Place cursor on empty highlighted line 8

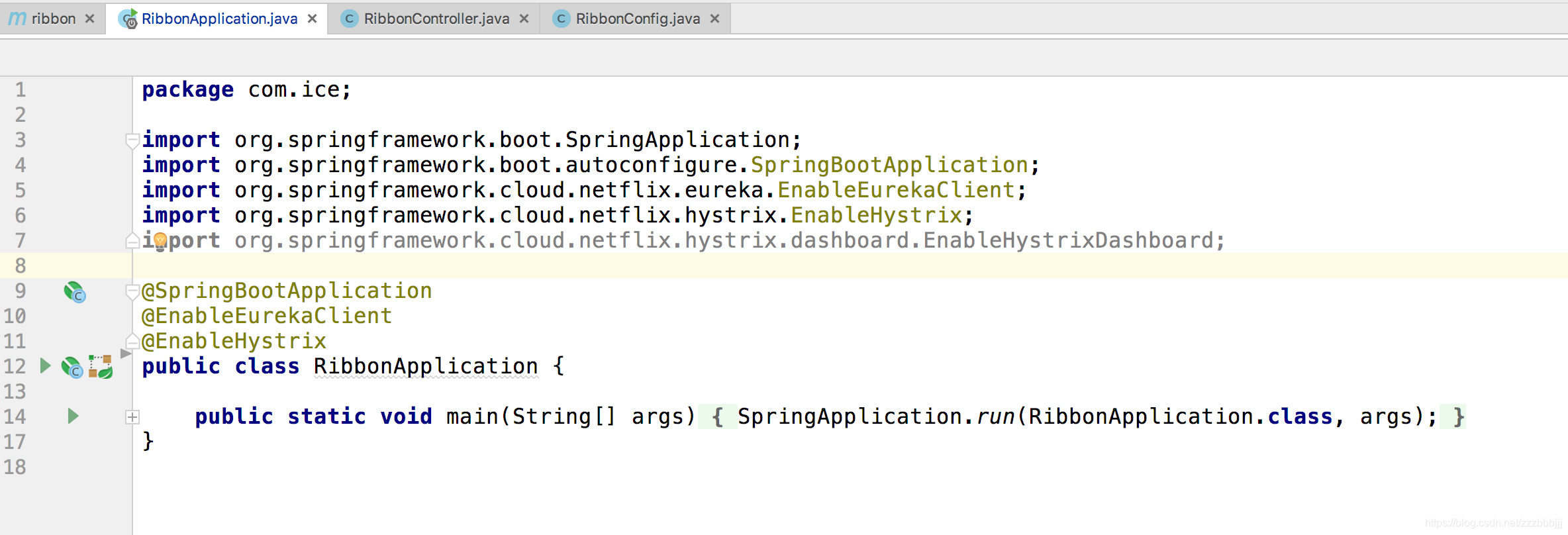coord(850,266)
